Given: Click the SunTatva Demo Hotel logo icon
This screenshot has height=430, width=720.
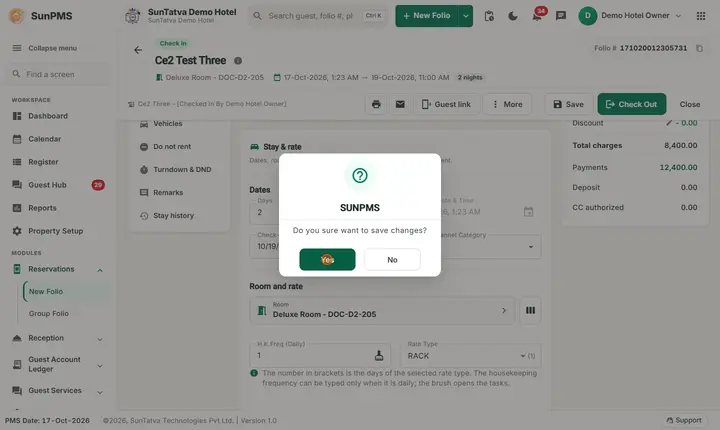Looking at the screenshot, I should [133, 16].
